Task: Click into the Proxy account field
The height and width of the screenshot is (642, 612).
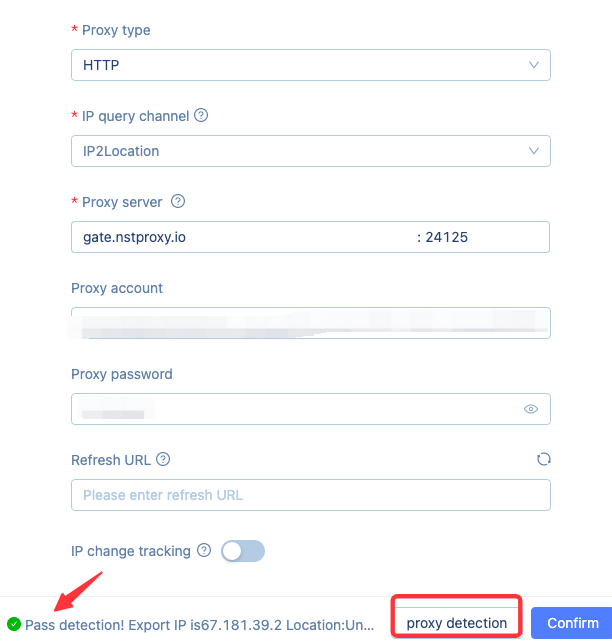Action: [310, 323]
